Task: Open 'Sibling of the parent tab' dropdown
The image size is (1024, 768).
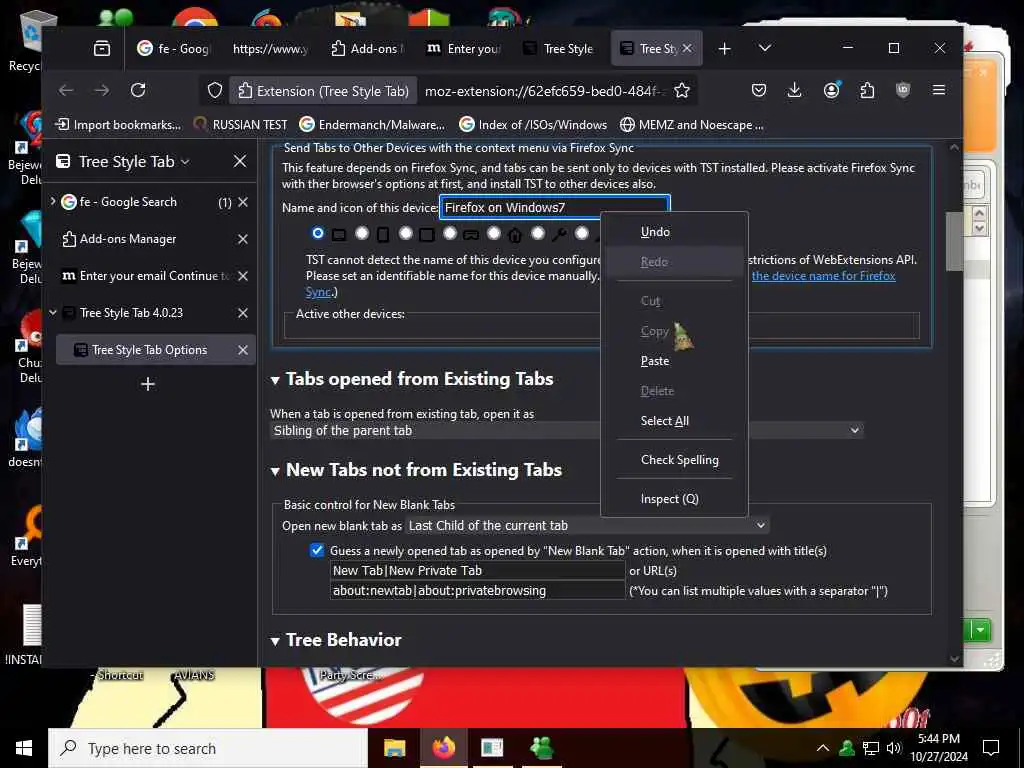Action: tap(566, 430)
